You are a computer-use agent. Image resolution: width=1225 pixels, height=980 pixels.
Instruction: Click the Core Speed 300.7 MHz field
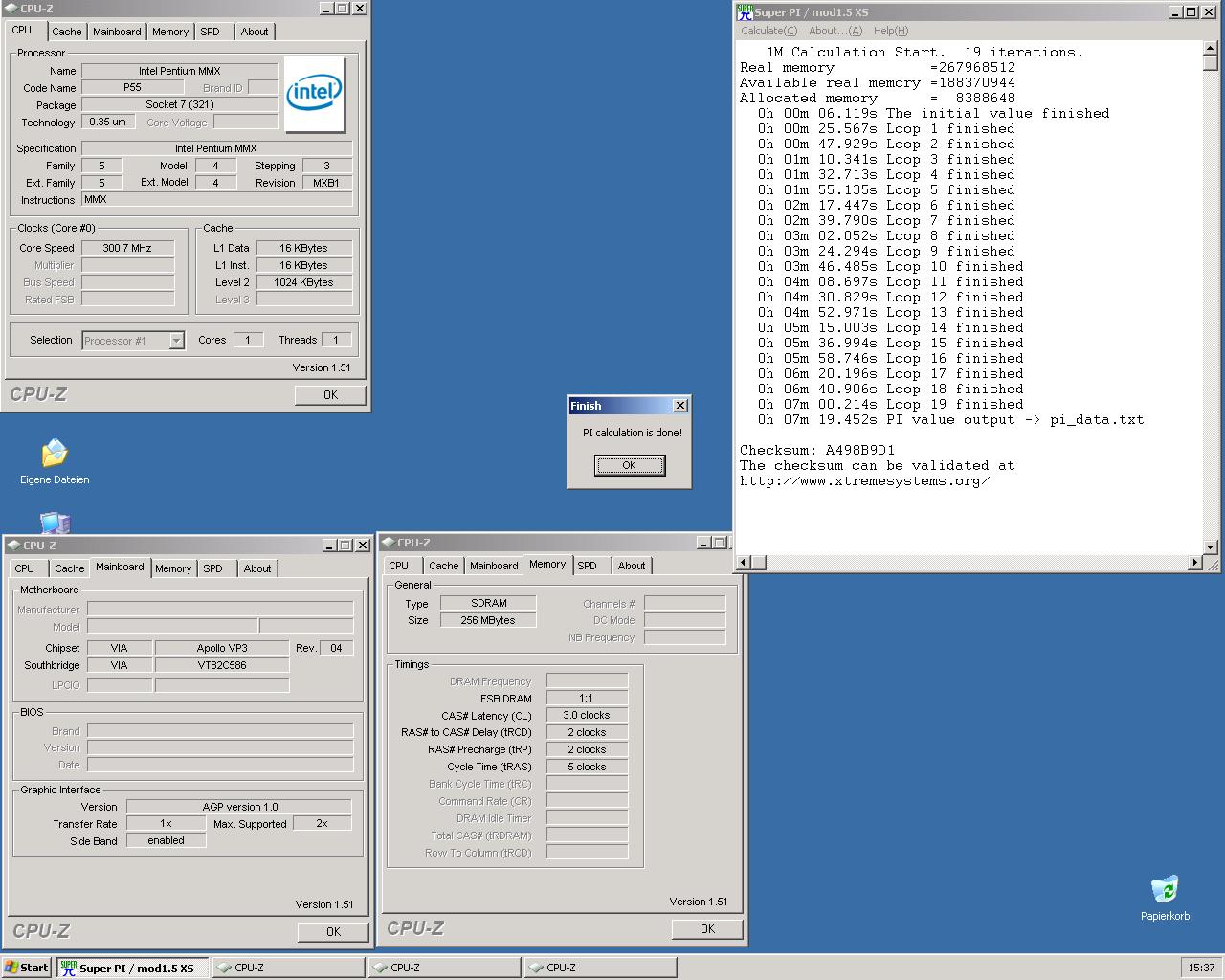127,248
